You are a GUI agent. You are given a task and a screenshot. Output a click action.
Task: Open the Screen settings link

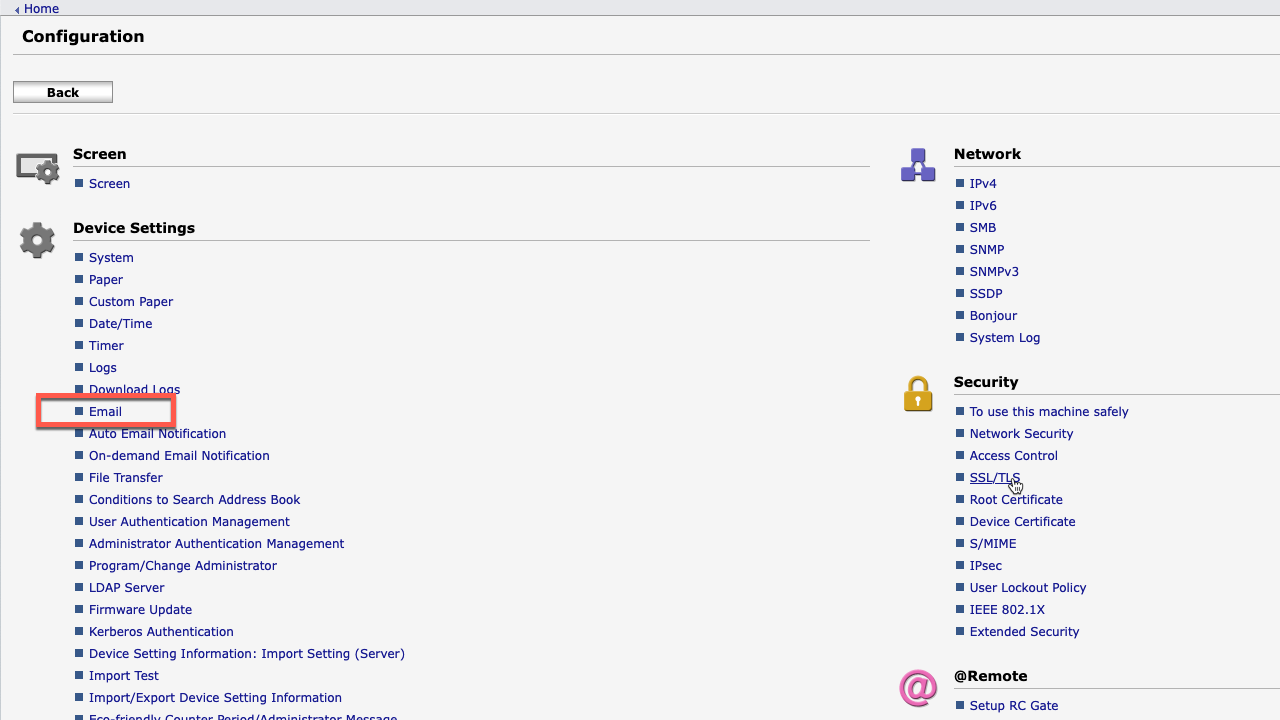109,184
